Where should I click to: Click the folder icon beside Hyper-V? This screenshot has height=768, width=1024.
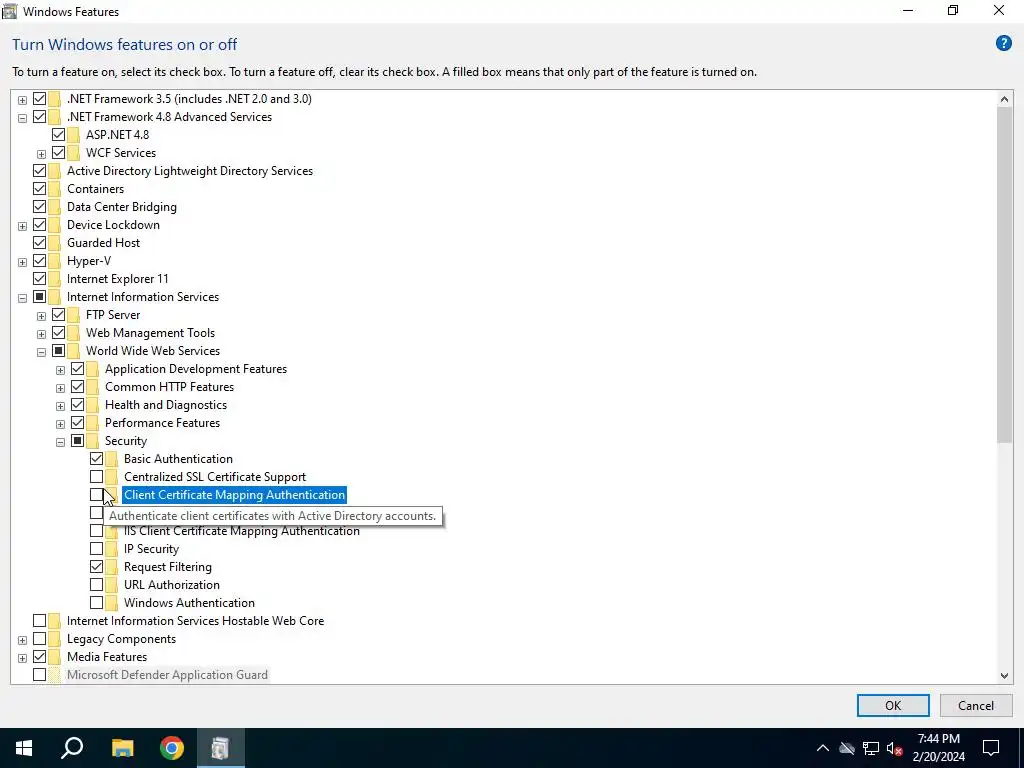(55, 261)
